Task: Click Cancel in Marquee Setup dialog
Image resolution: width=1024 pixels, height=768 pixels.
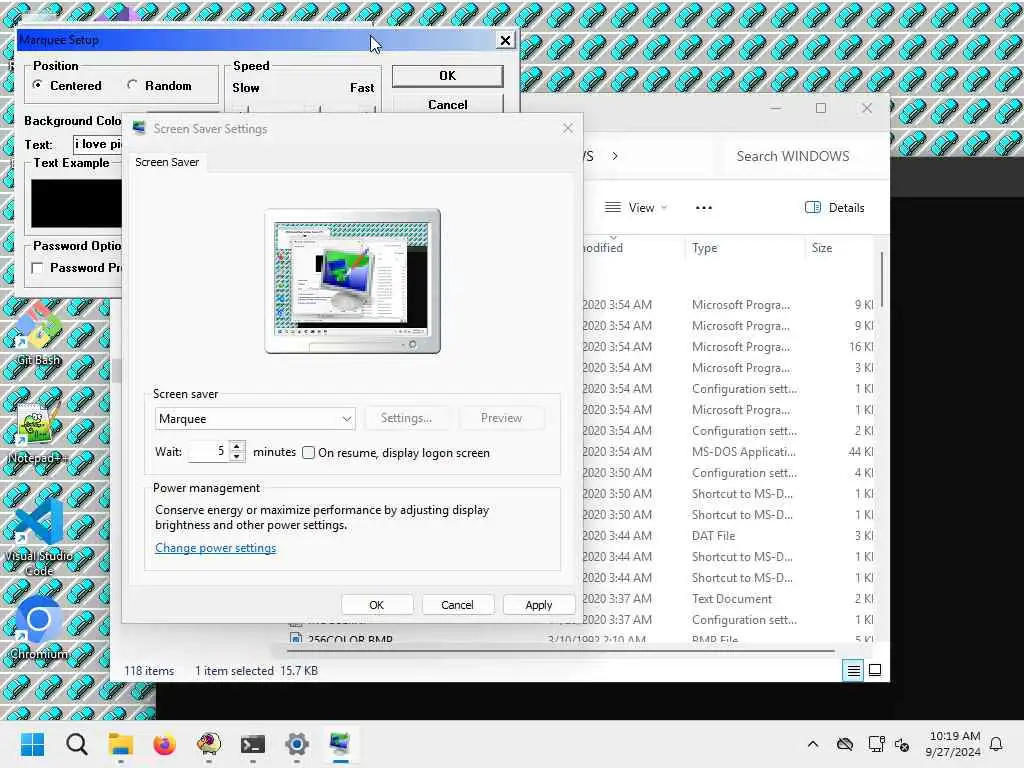Action: click(x=447, y=104)
